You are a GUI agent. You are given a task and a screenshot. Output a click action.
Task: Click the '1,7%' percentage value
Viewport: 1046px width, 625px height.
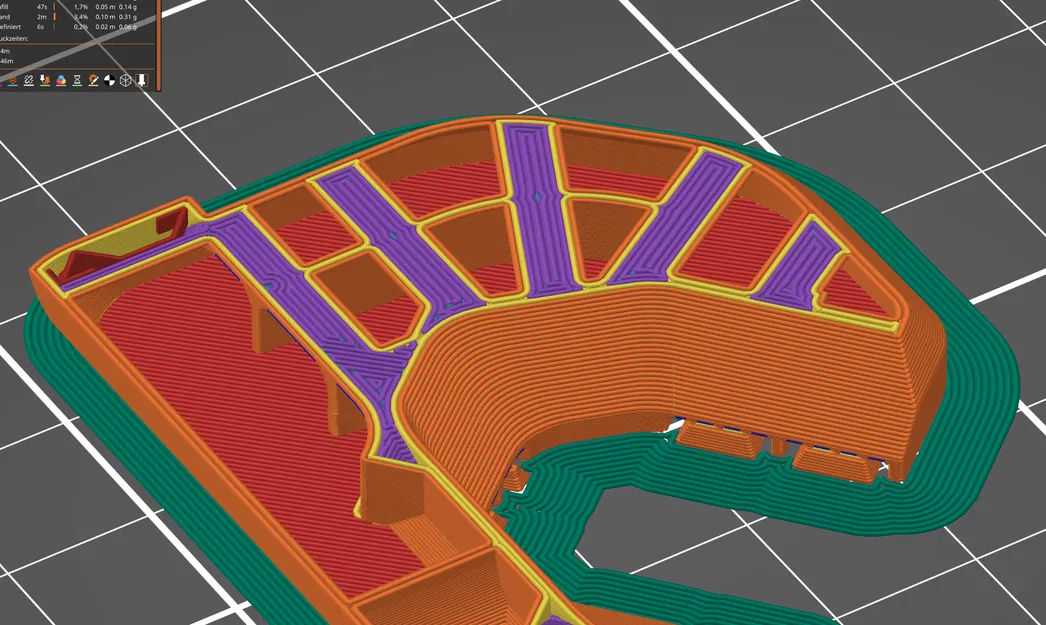click(81, 7)
